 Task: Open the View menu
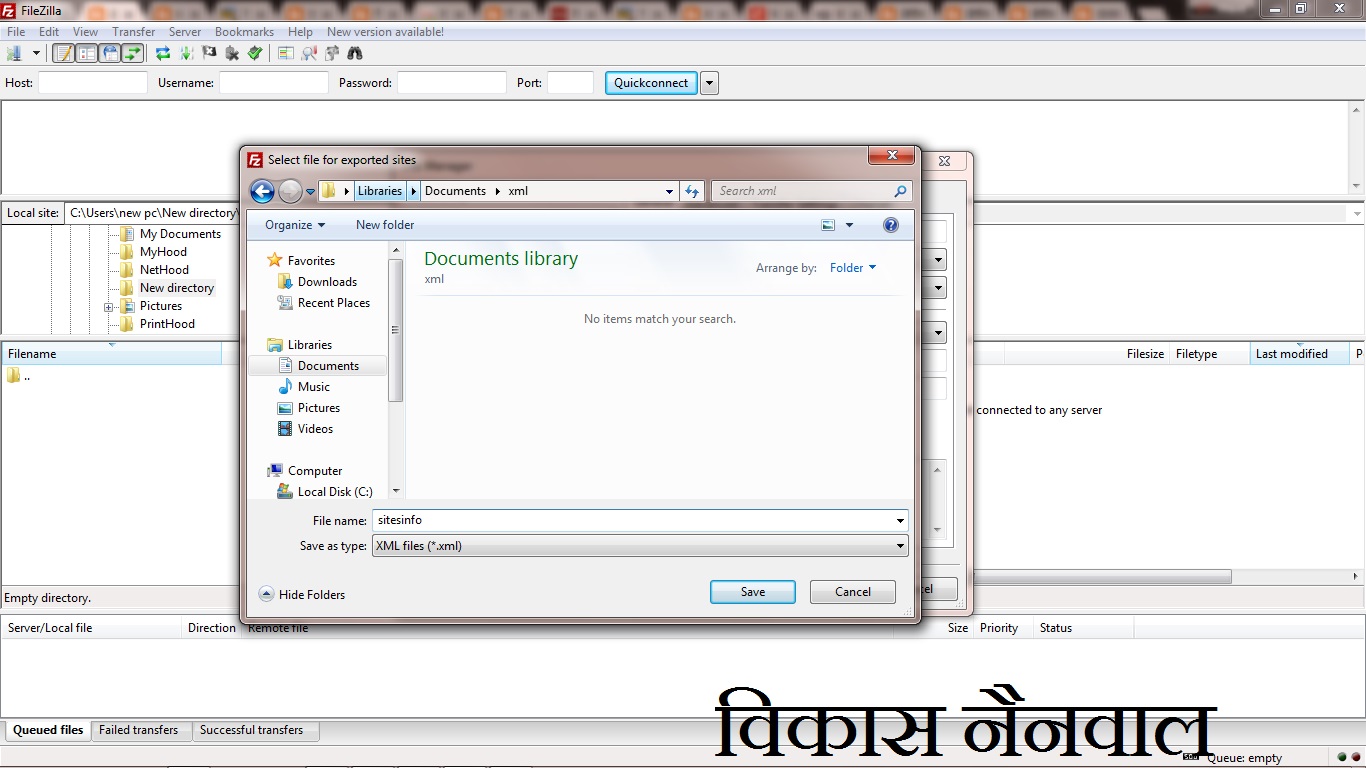pos(86,32)
